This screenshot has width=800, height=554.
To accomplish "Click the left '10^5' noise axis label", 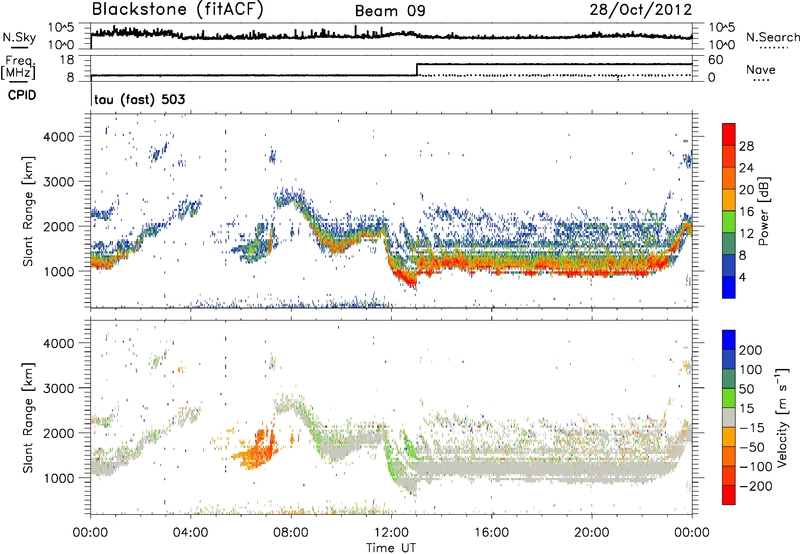I will (x=61, y=27).
